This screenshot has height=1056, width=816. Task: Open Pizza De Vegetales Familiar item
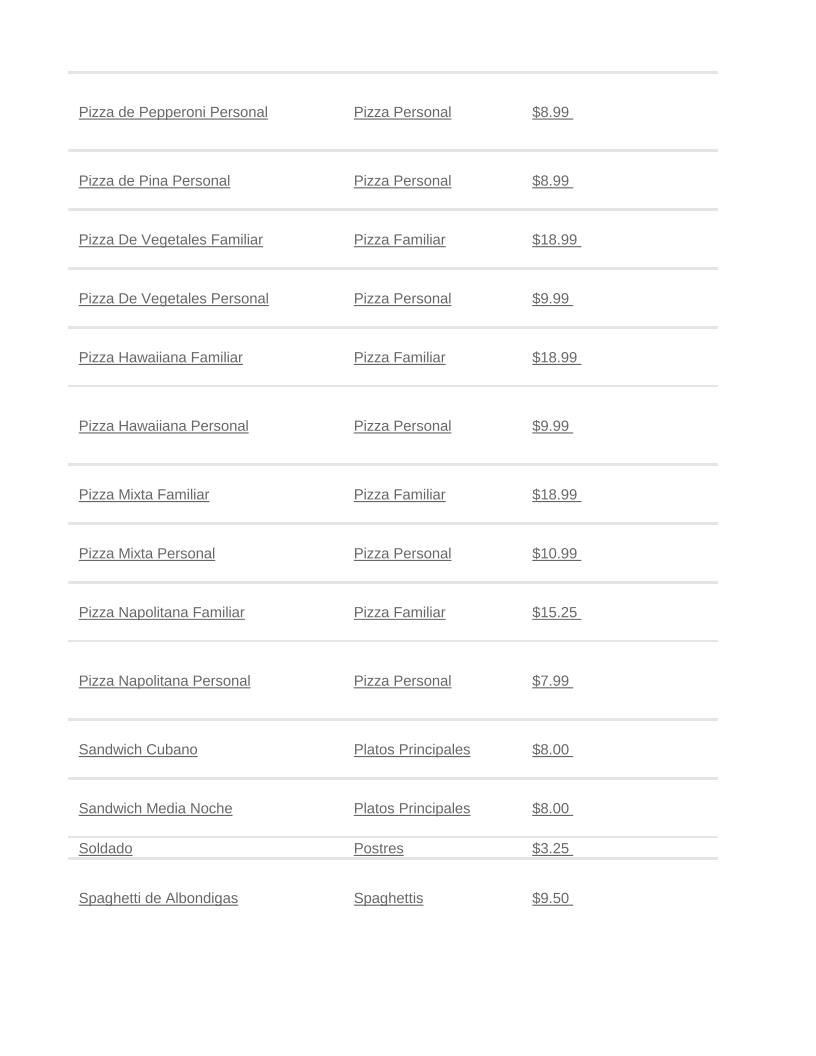[170, 240]
